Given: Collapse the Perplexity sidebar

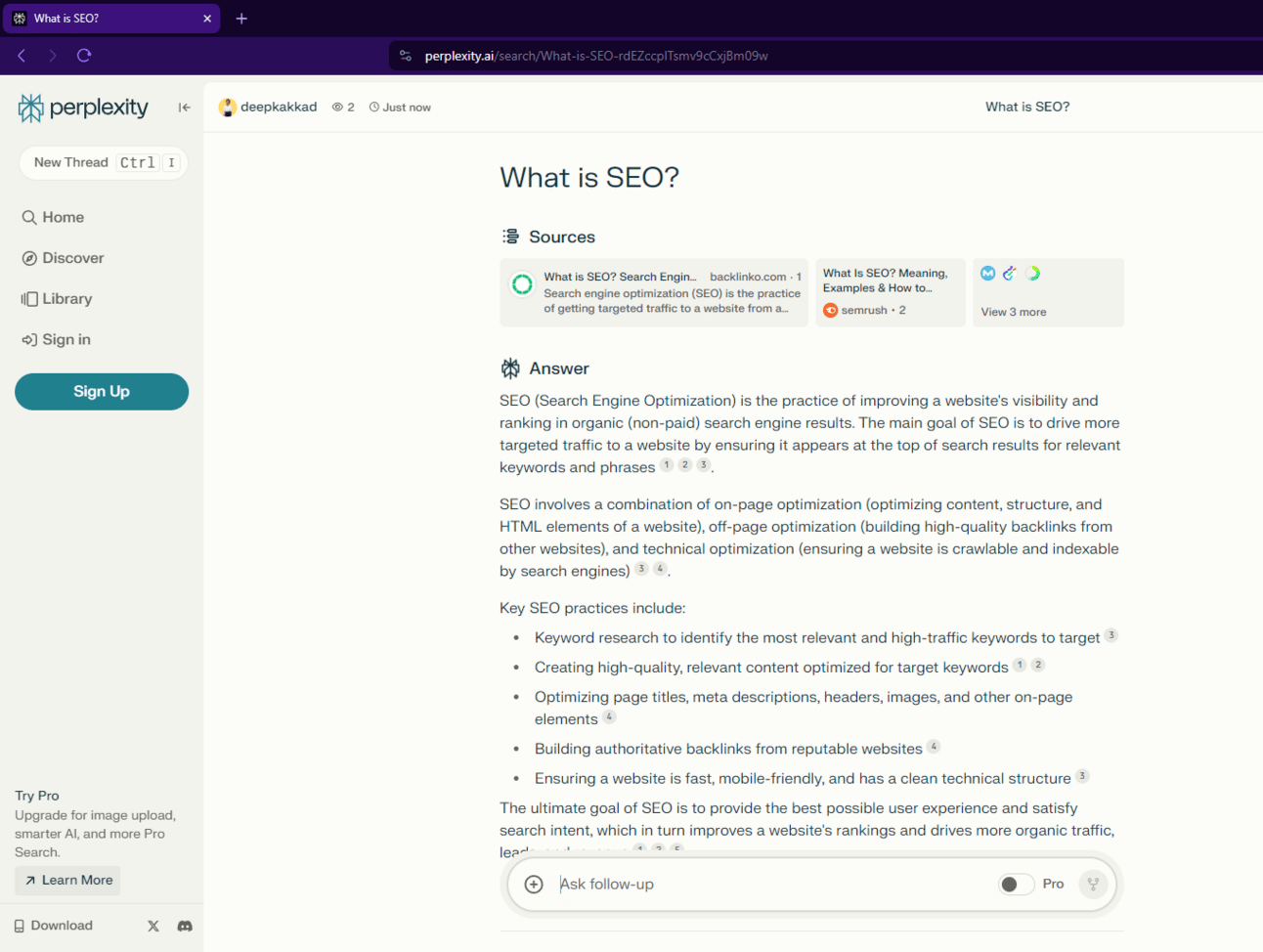Looking at the screenshot, I should [x=184, y=108].
